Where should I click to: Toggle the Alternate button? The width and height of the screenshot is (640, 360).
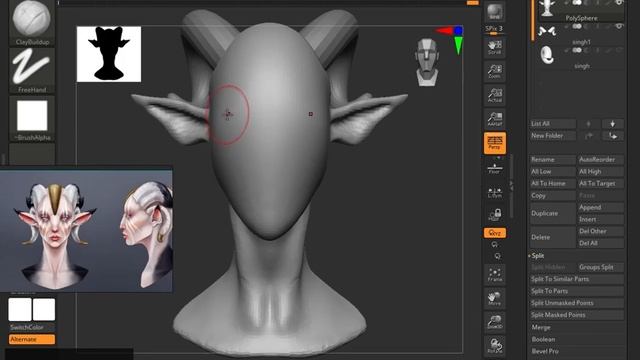[32, 339]
